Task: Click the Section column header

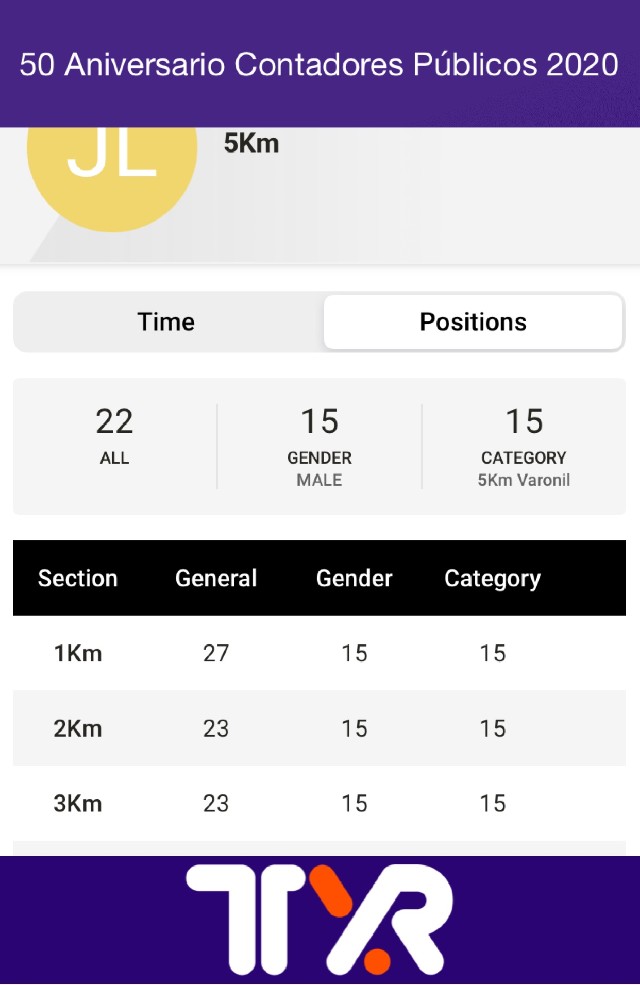Action: pyautogui.click(x=78, y=578)
